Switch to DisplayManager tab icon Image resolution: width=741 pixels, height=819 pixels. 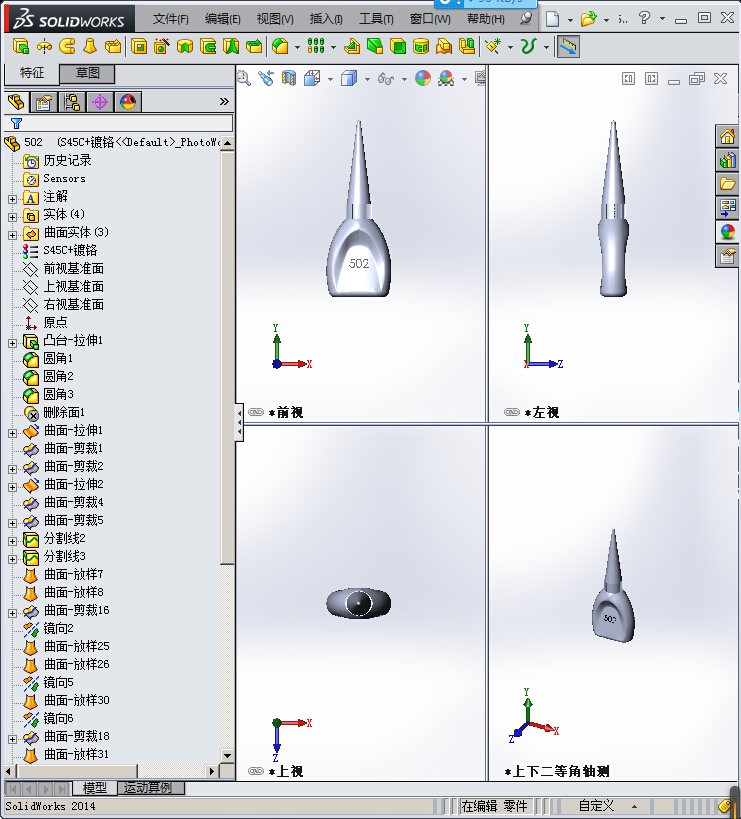pos(128,102)
